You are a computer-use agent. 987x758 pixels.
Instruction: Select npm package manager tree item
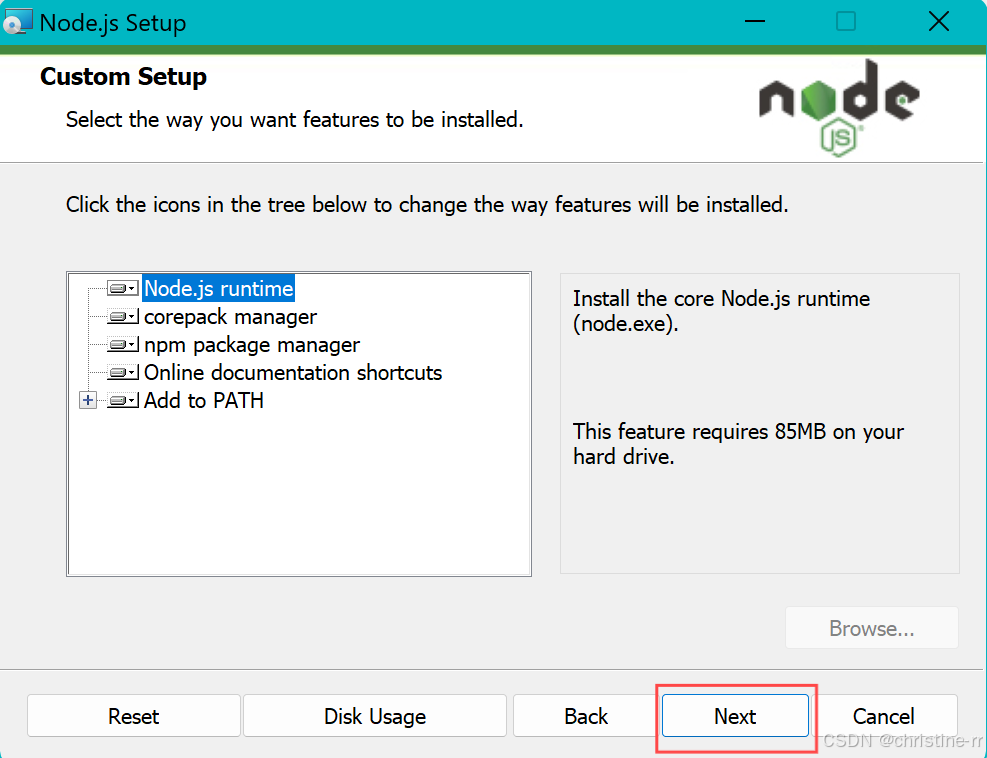(x=252, y=344)
